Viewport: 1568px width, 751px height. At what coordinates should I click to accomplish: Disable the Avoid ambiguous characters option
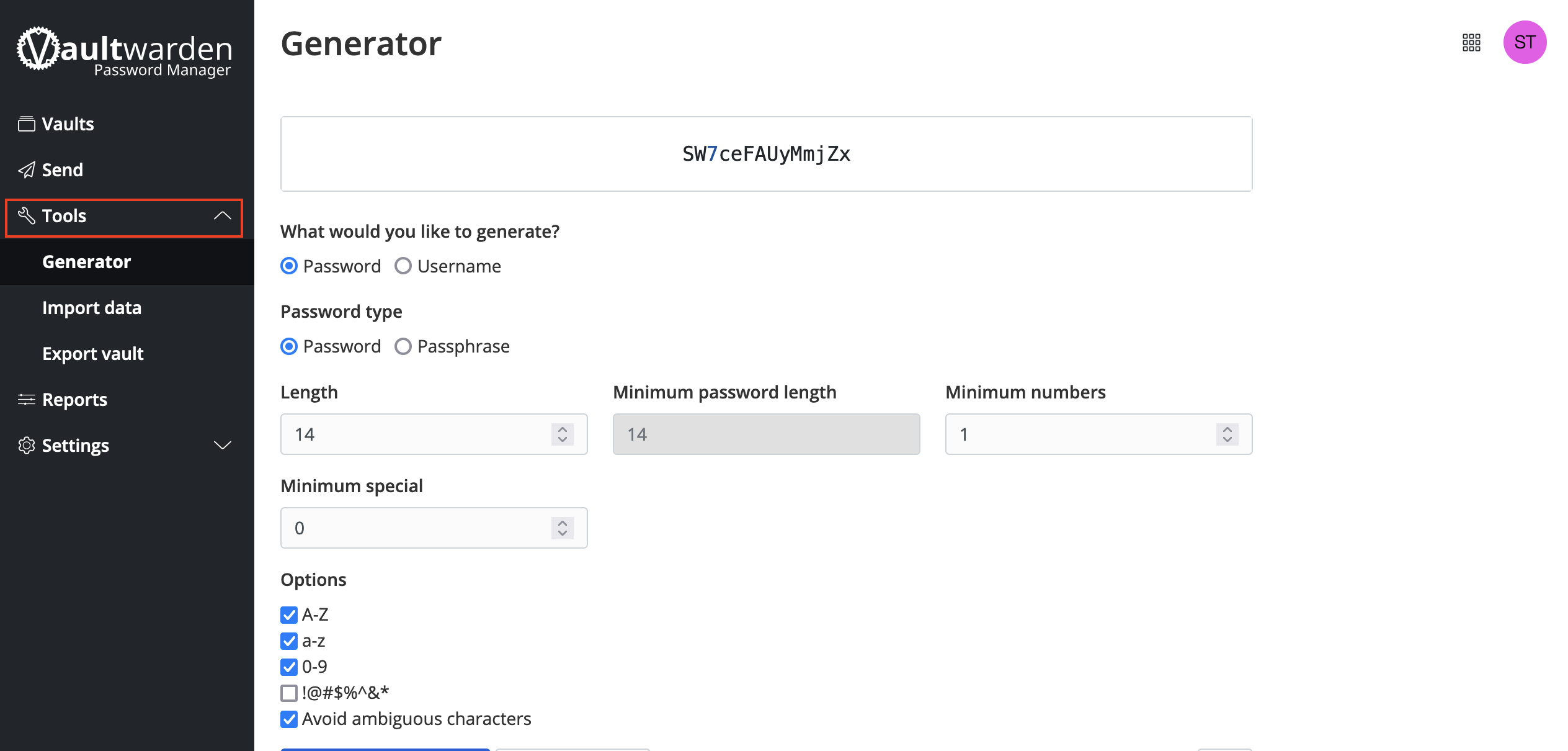[289, 719]
